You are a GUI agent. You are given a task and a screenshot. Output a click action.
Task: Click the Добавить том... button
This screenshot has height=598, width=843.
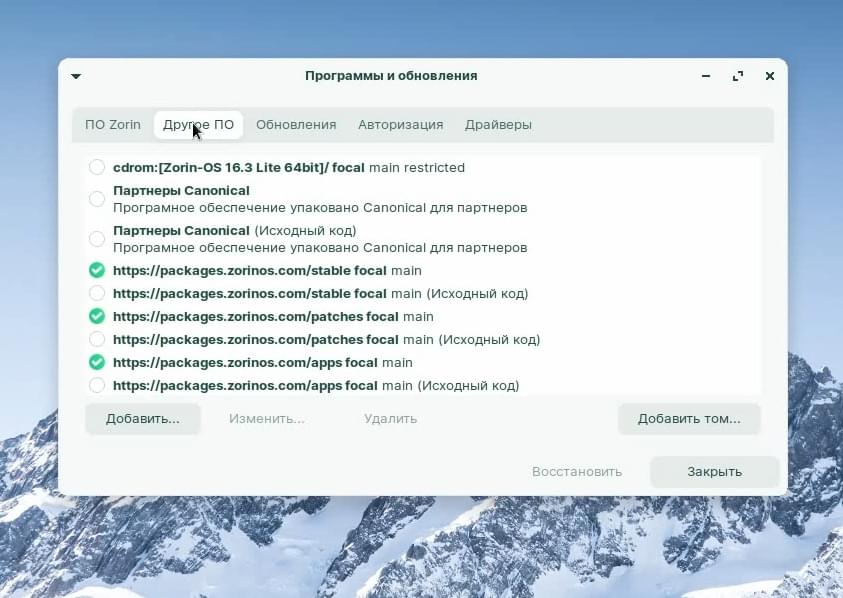[689, 419]
